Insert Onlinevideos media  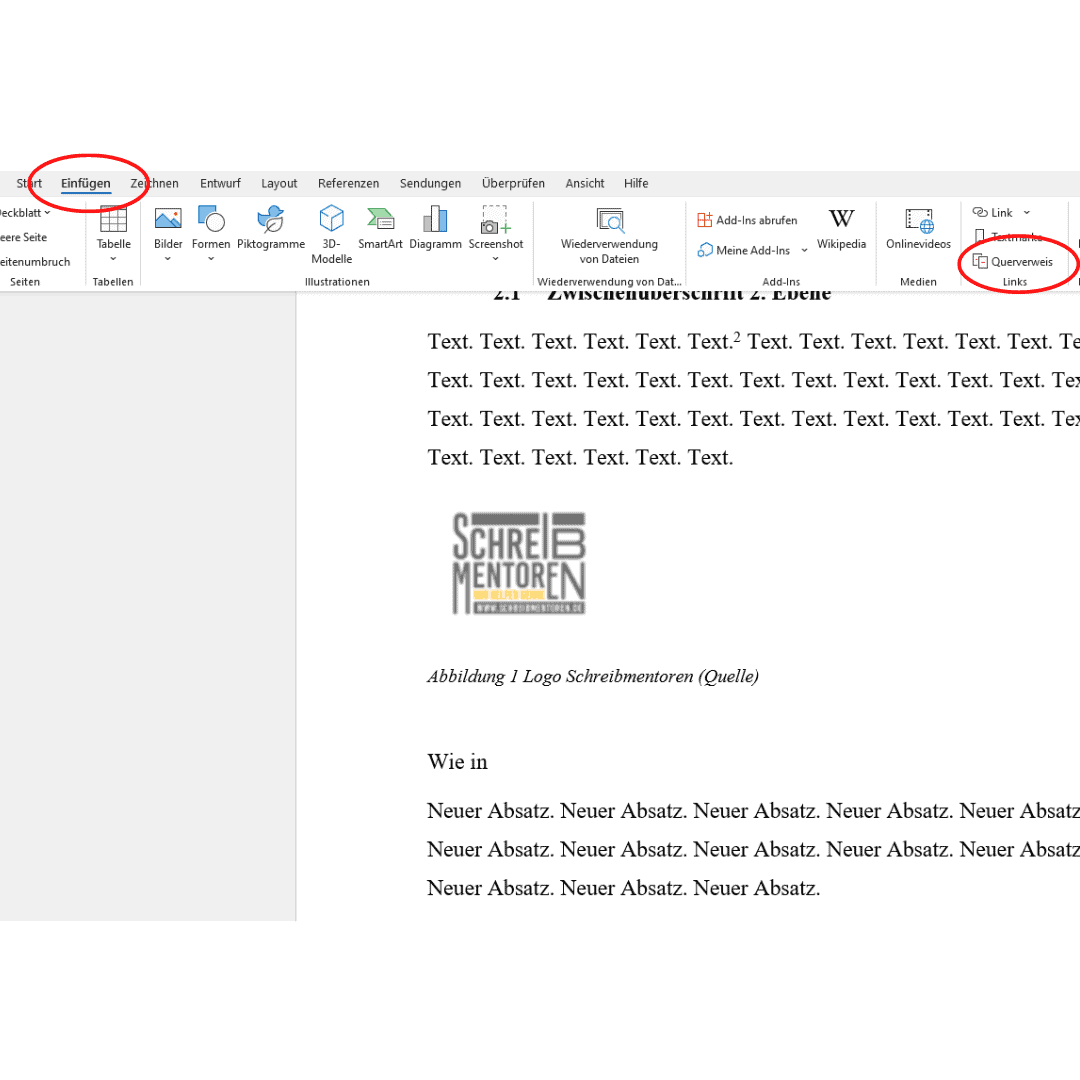[x=918, y=229]
